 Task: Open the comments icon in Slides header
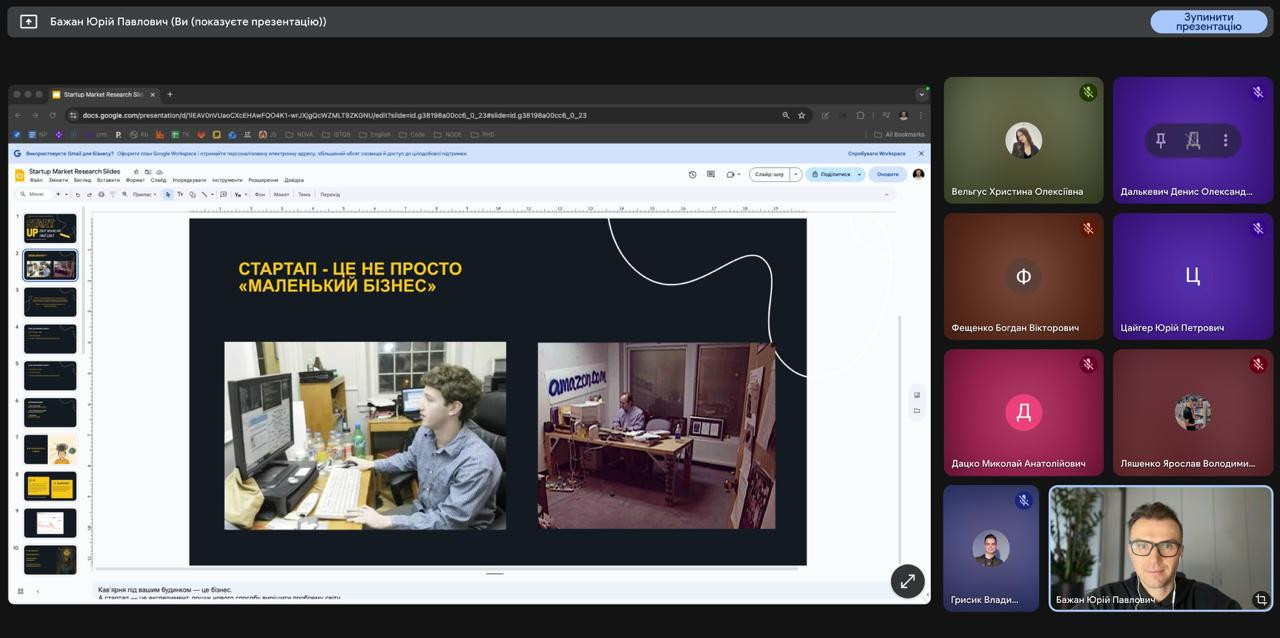click(711, 174)
